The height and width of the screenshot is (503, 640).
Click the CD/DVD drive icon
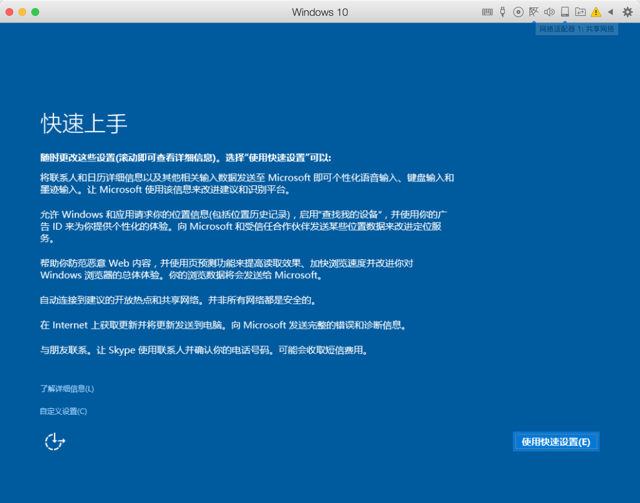(x=518, y=12)
